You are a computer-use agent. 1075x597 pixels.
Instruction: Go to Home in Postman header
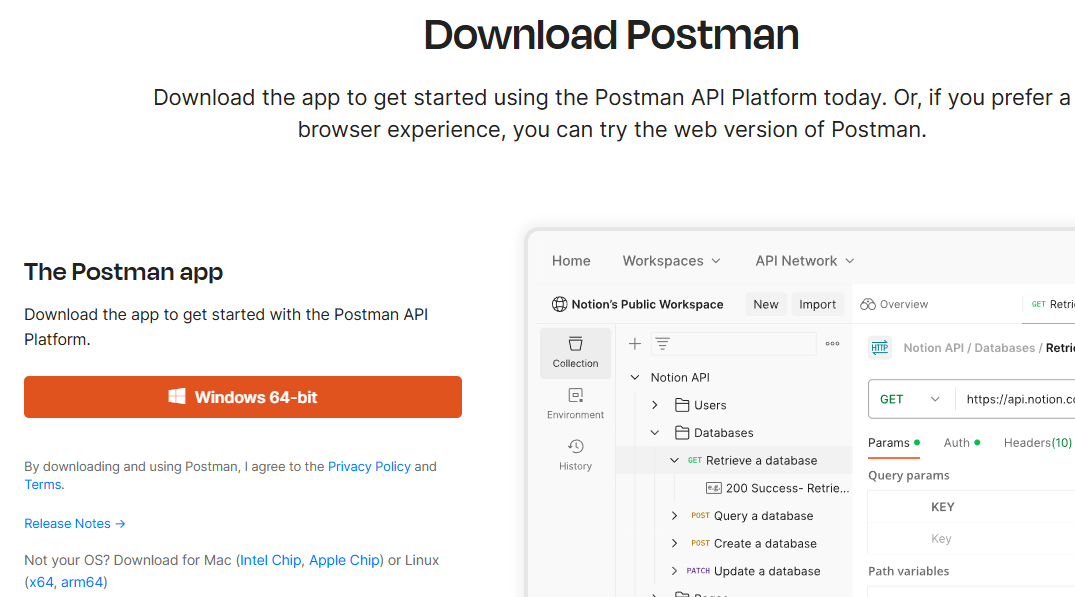[x=571, y=261]
